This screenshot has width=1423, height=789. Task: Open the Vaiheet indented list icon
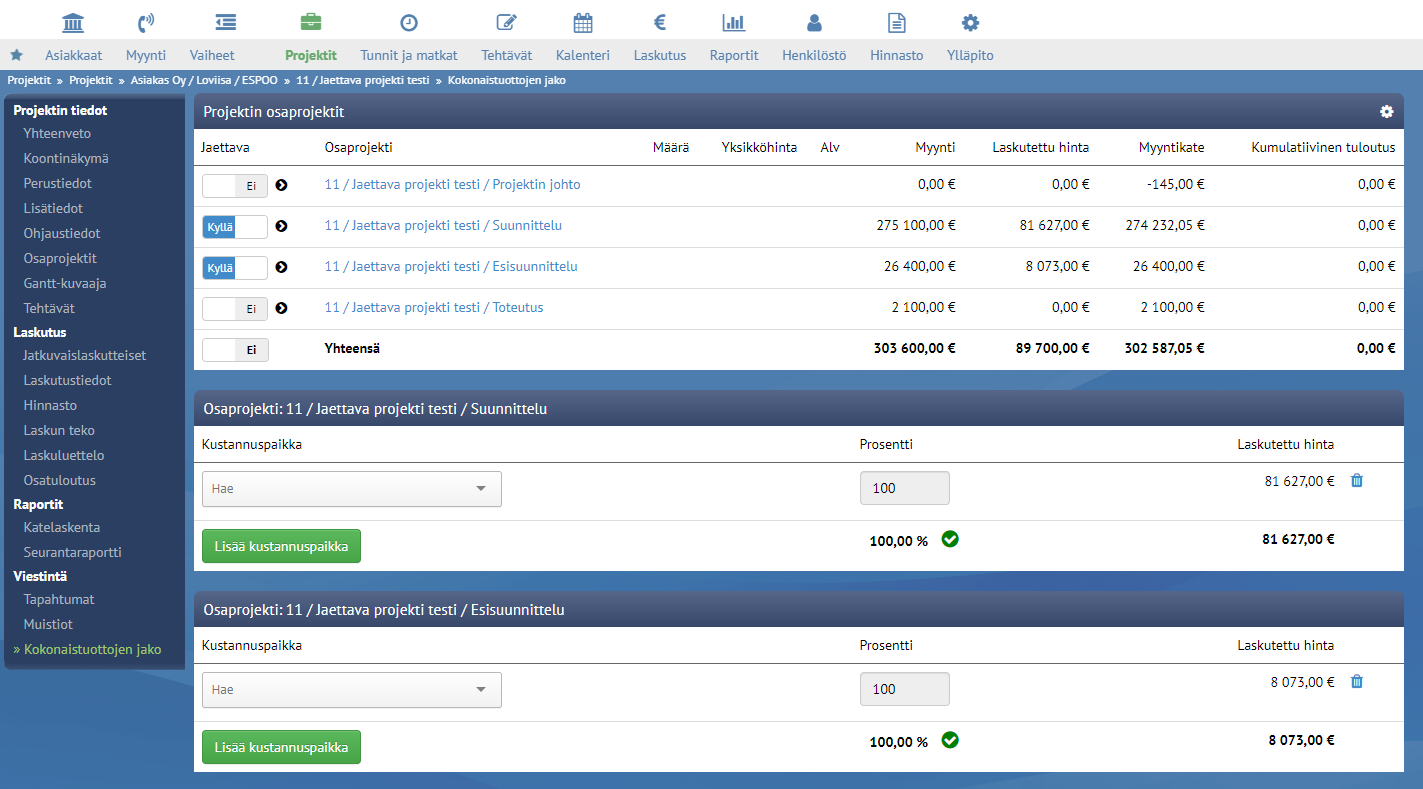tap(226, 22)
